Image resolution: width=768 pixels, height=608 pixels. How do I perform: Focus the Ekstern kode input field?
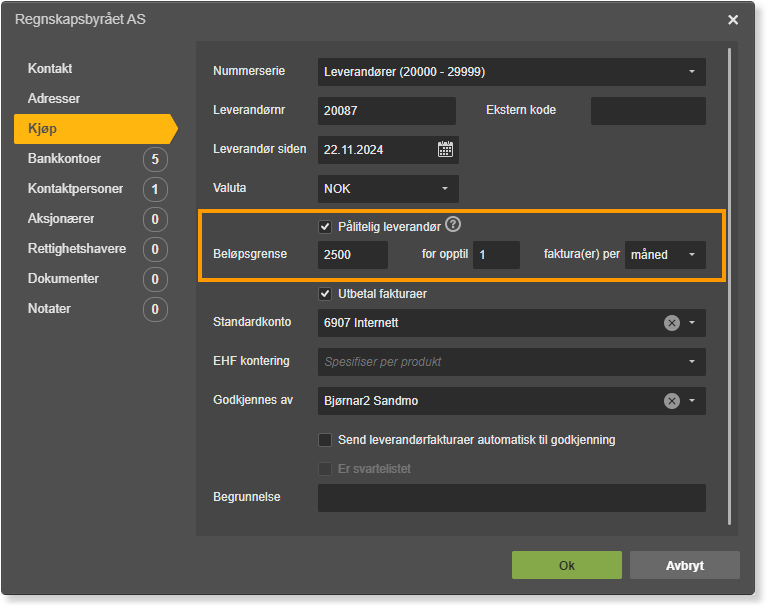[x=648, y=111]
